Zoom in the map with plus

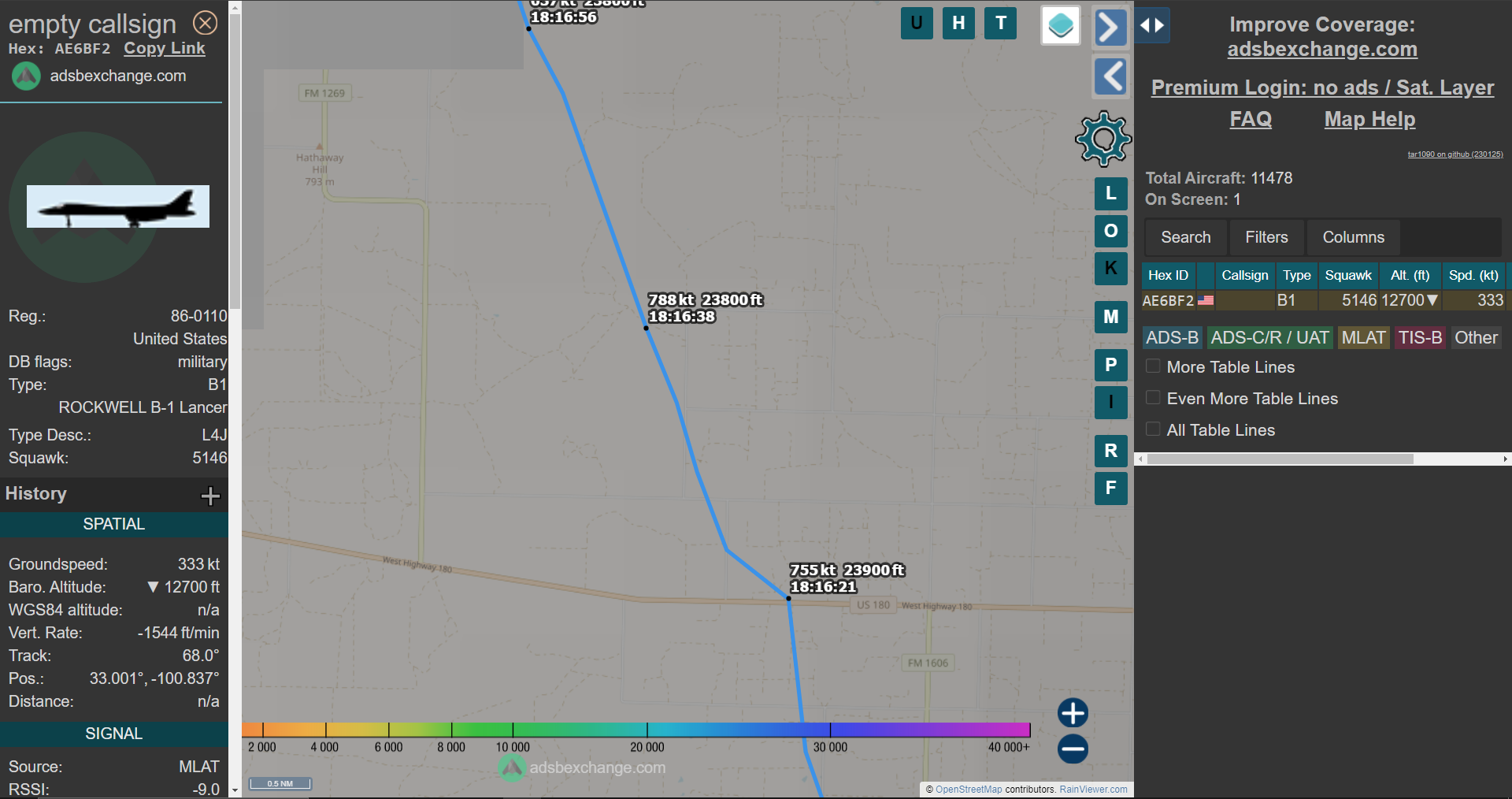1073,713
